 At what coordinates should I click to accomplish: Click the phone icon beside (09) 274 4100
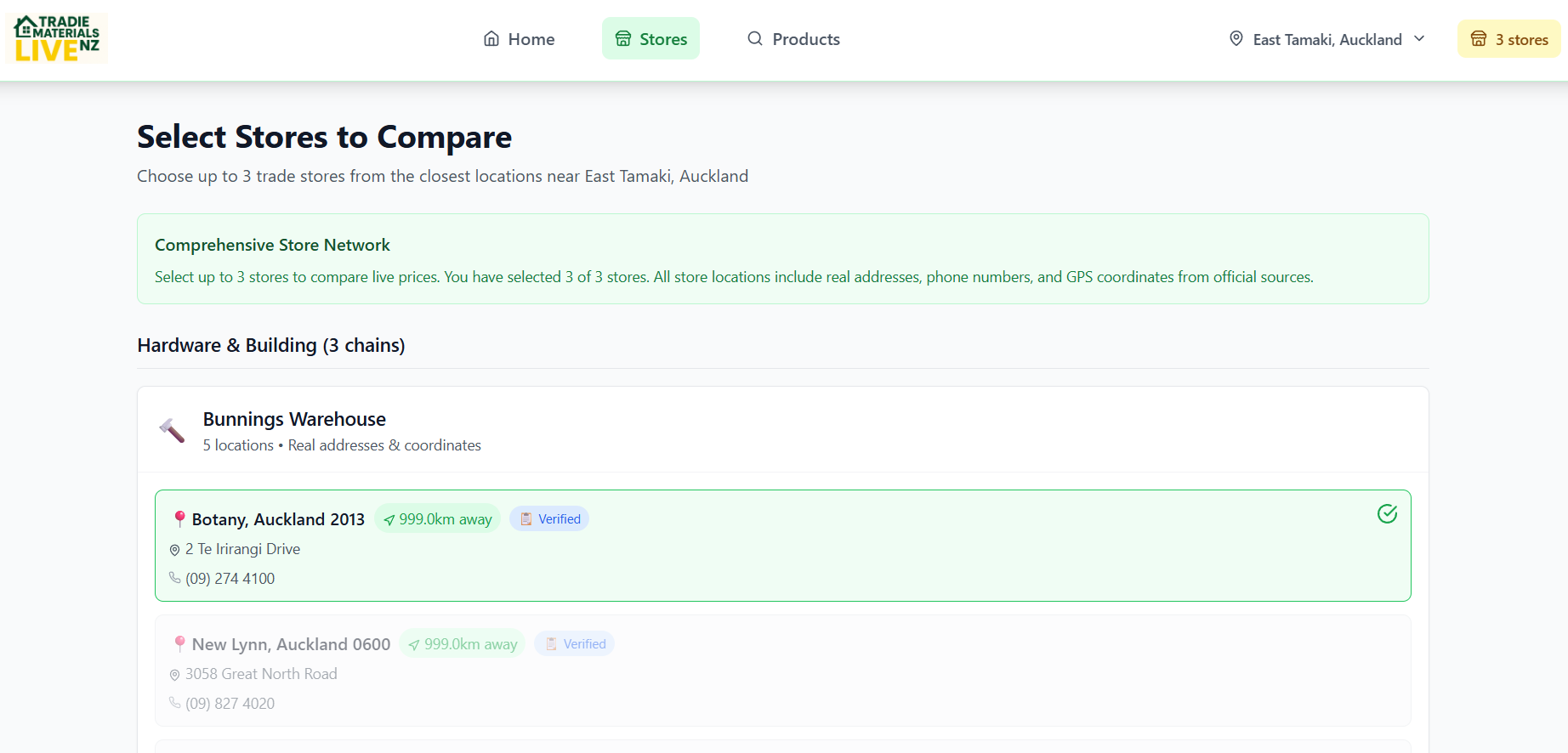click(174, 578)
